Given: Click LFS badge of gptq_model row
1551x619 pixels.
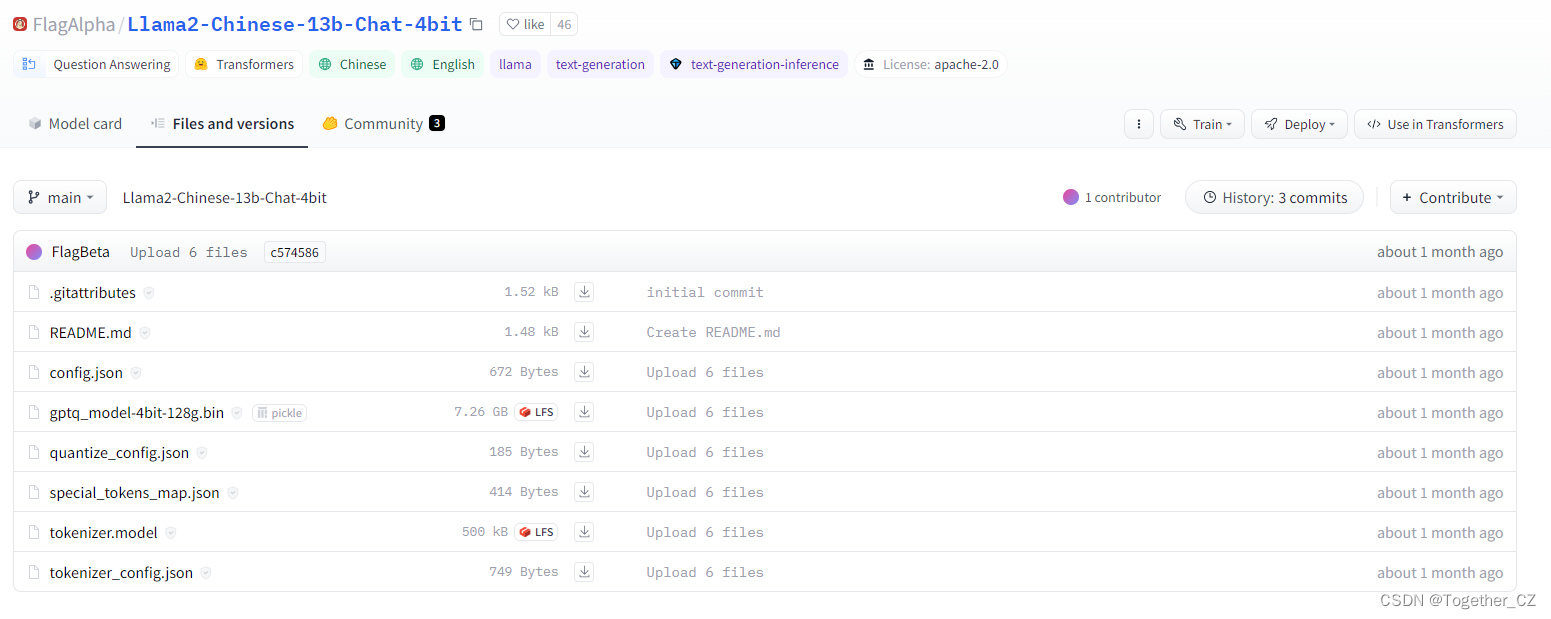Looking at the screenshot, I should tap(536, 412).
